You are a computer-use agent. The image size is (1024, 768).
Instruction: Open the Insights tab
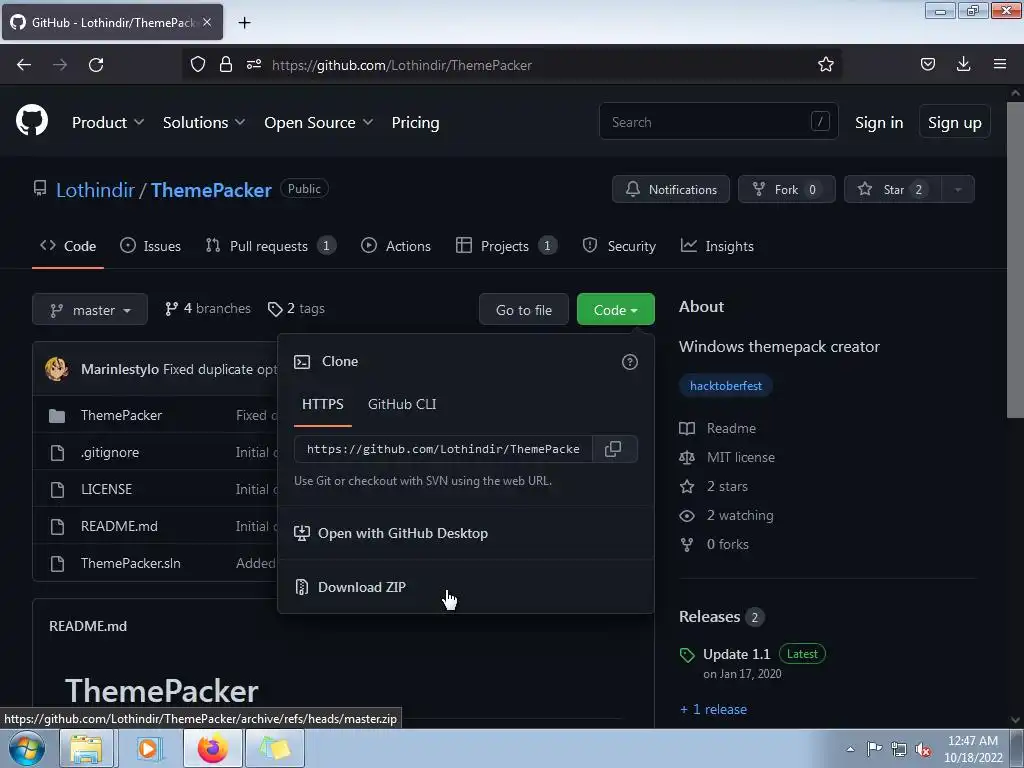(717, 246)
